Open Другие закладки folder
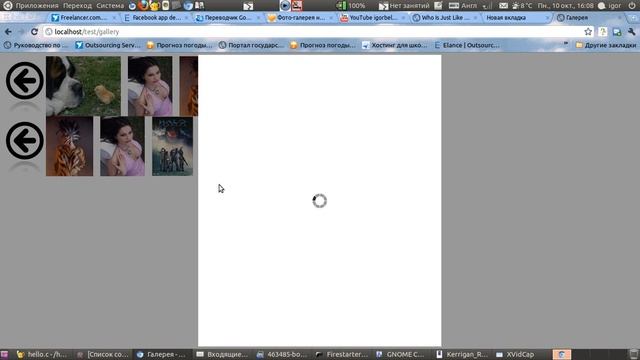Screen dimensions: 640x360 (x=606, y=45)
